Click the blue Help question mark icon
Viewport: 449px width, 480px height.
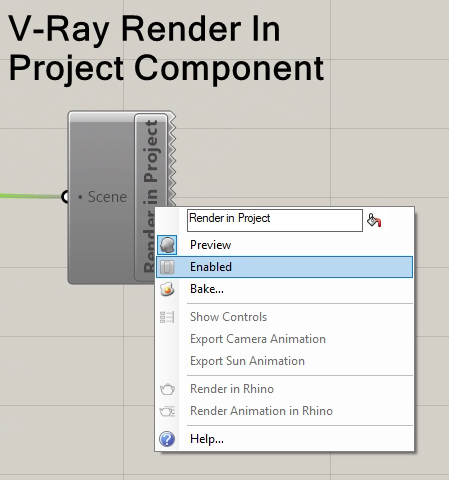tap(167, 439)
